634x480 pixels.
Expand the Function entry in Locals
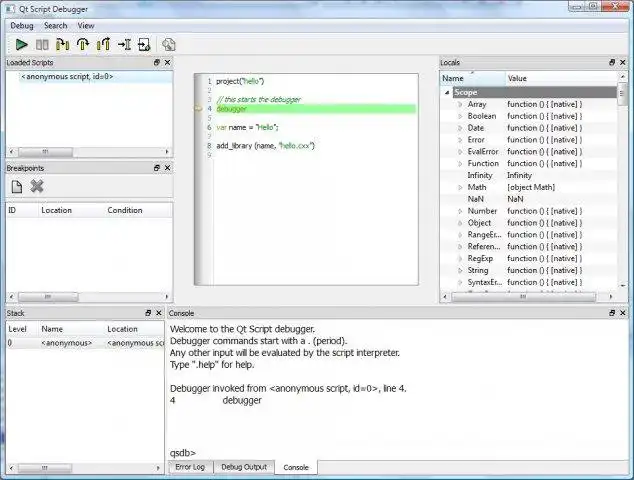coord(460,164)
